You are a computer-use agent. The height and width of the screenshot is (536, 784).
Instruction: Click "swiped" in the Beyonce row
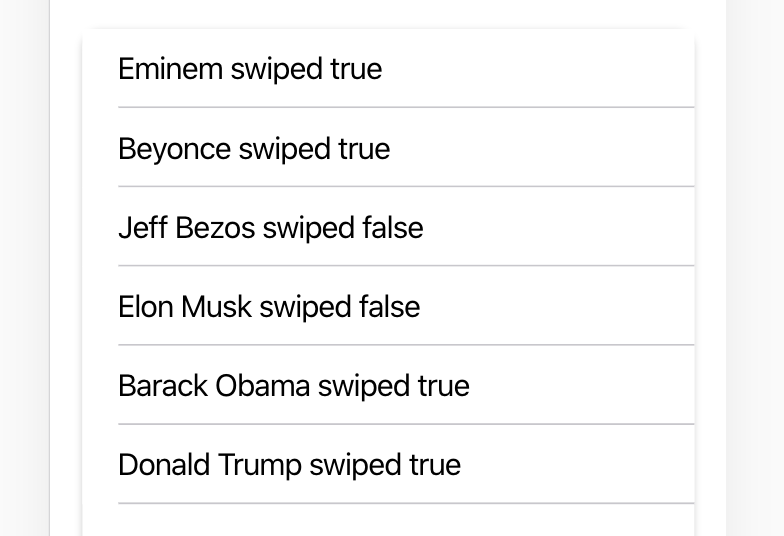(x=285, y=150)
